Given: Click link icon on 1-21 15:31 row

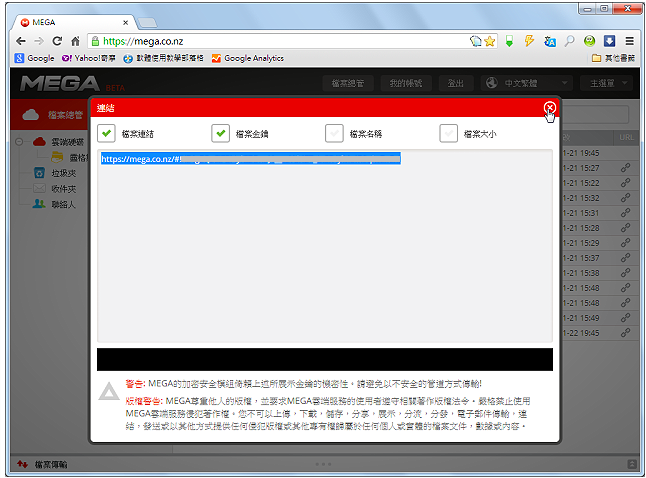Looking at the screenshot, I should point(625,213).
